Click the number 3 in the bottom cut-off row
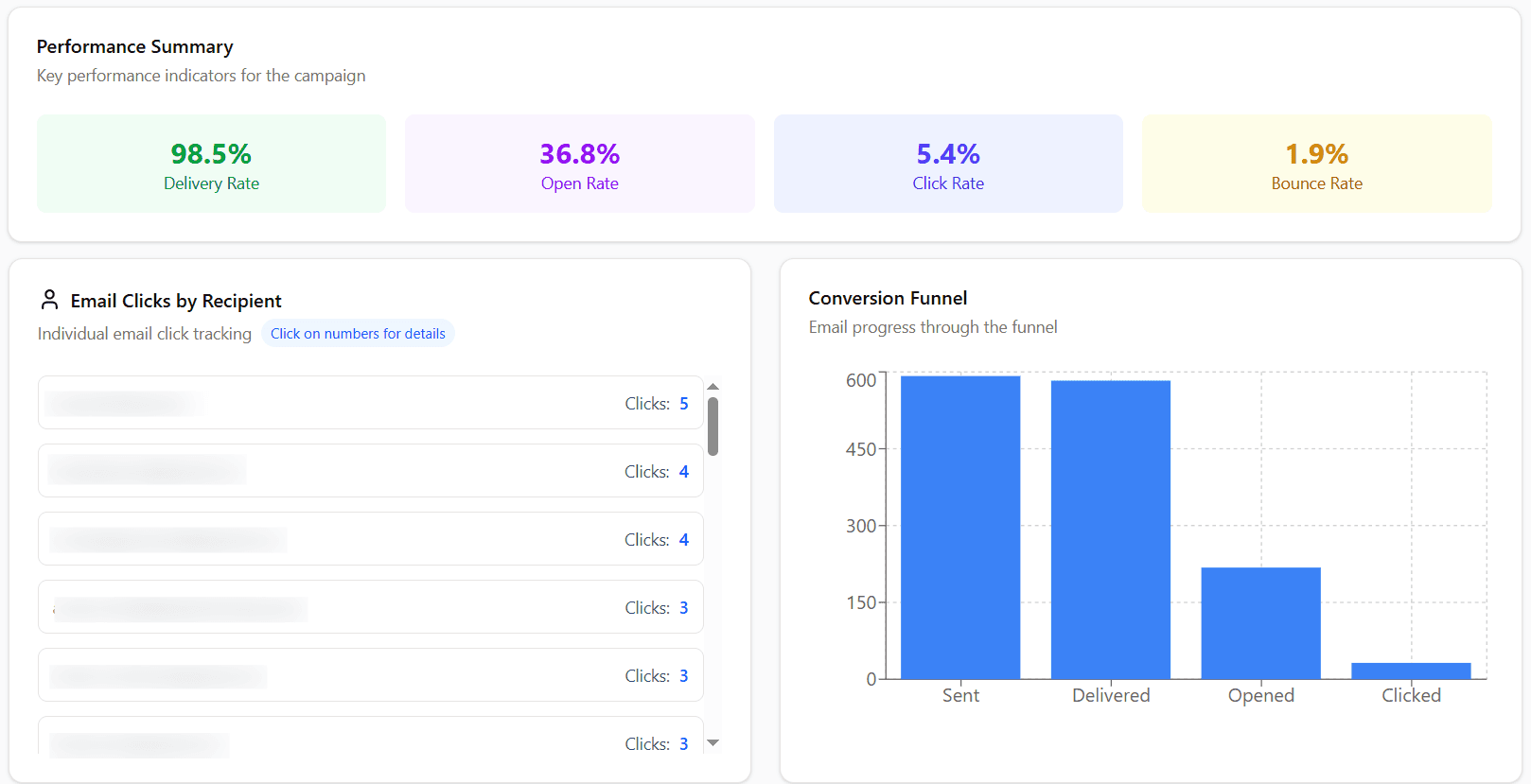The height and width of the screenshot is (784, 1531). [x=683, y=744]
